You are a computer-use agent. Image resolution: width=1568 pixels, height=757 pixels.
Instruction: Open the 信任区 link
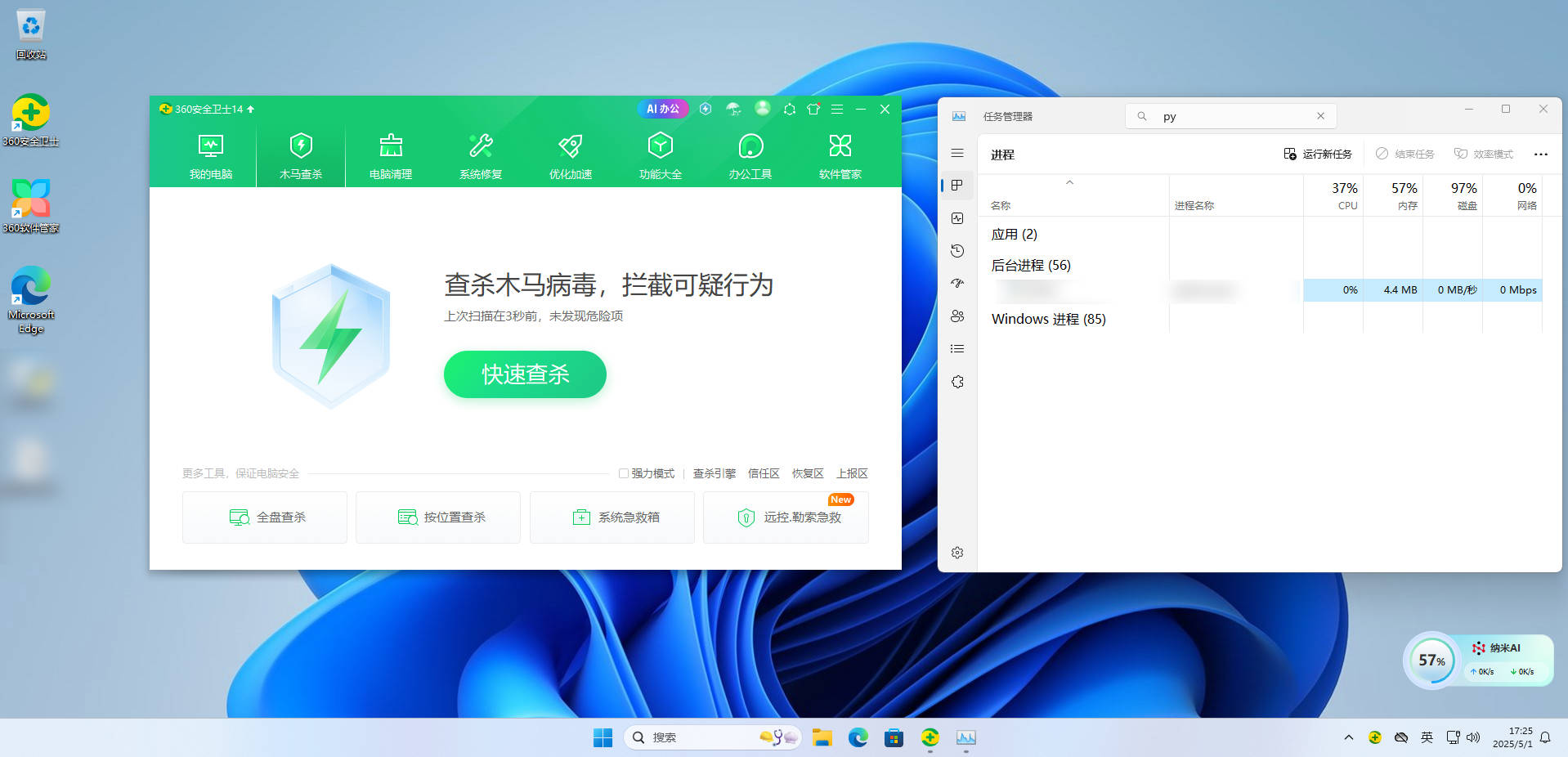[764, 473]
